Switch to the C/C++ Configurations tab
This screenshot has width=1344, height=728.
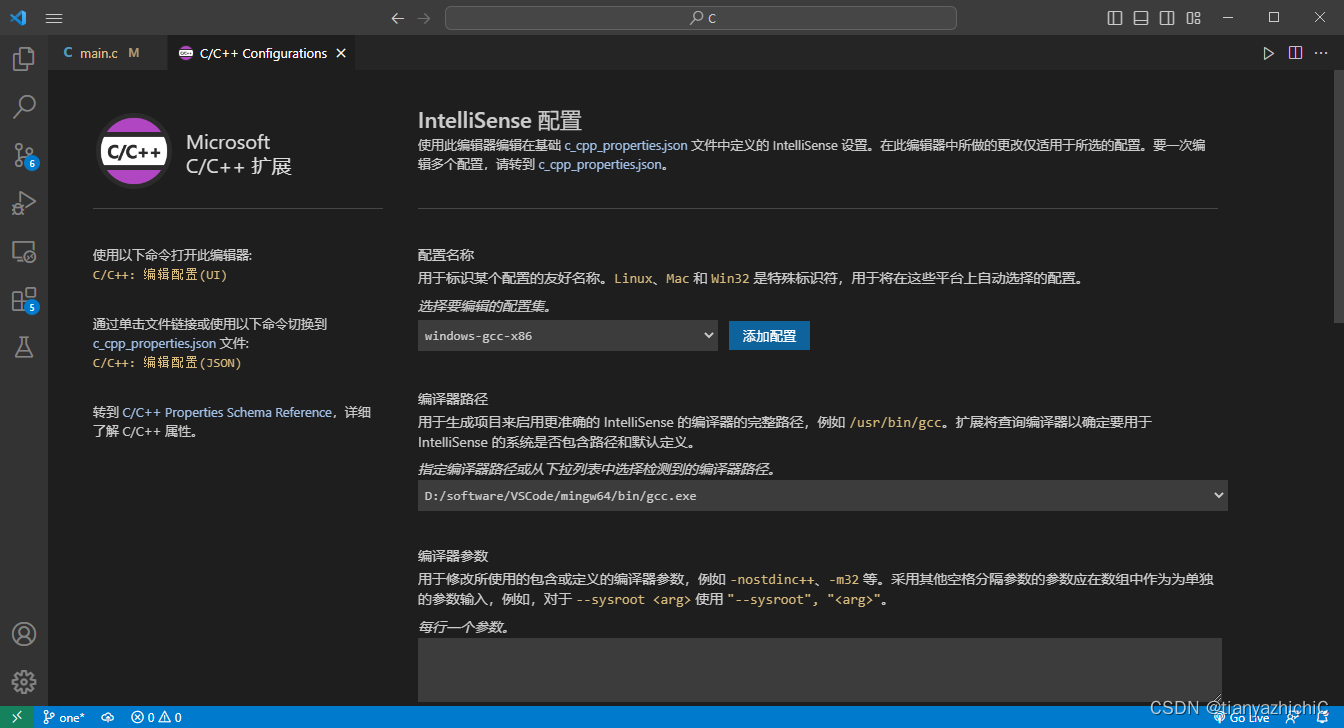tap(260, 53)
